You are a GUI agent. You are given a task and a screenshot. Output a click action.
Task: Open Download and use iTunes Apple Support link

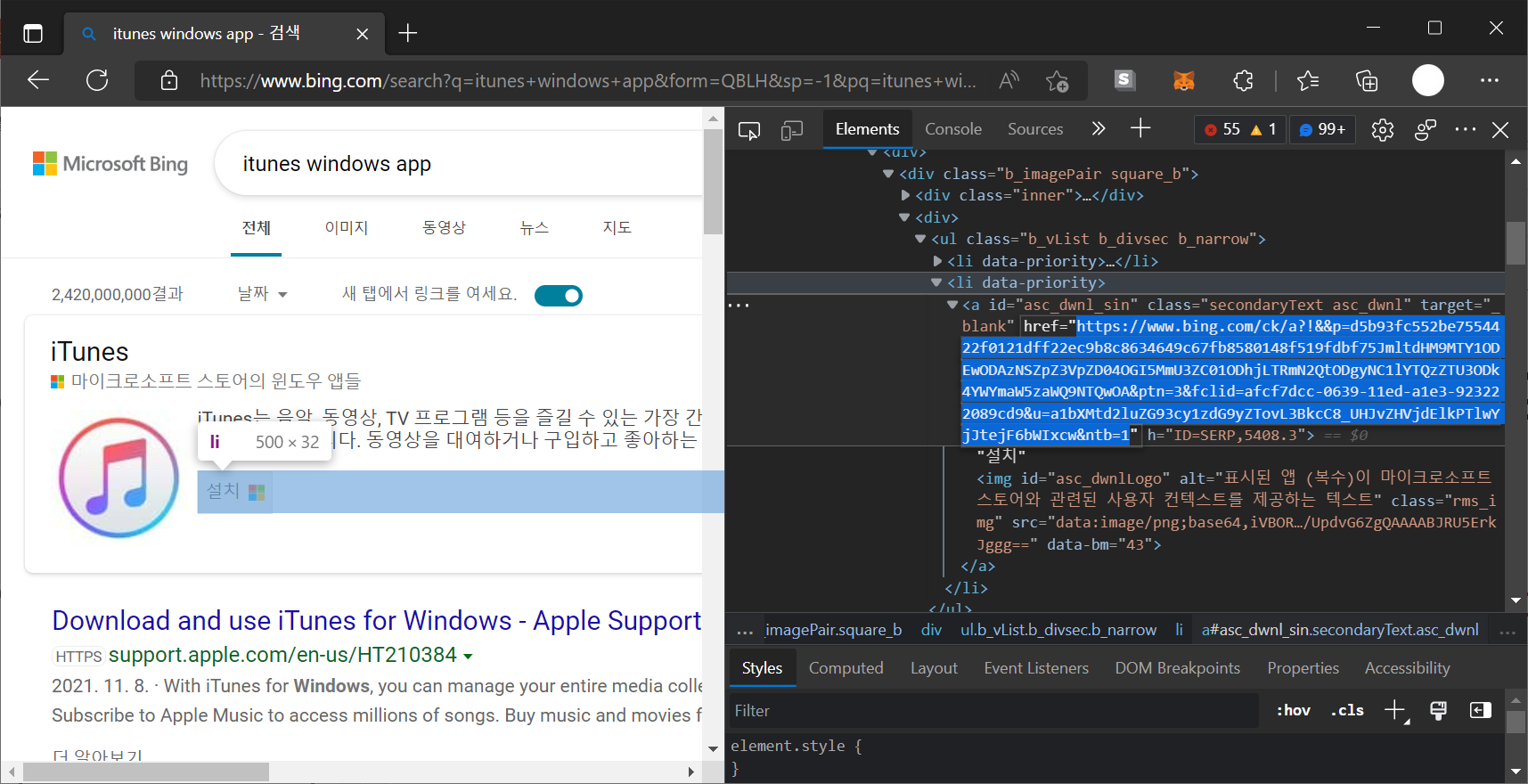coord(377,620)
